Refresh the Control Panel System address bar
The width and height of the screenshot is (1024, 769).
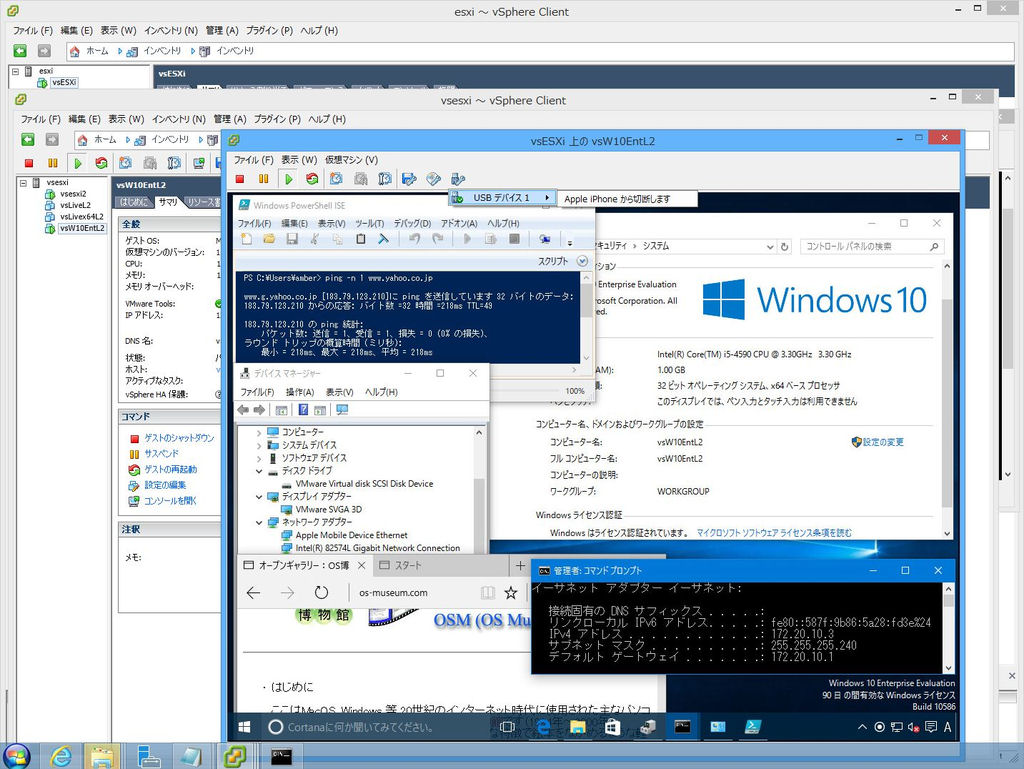[785, 247]
